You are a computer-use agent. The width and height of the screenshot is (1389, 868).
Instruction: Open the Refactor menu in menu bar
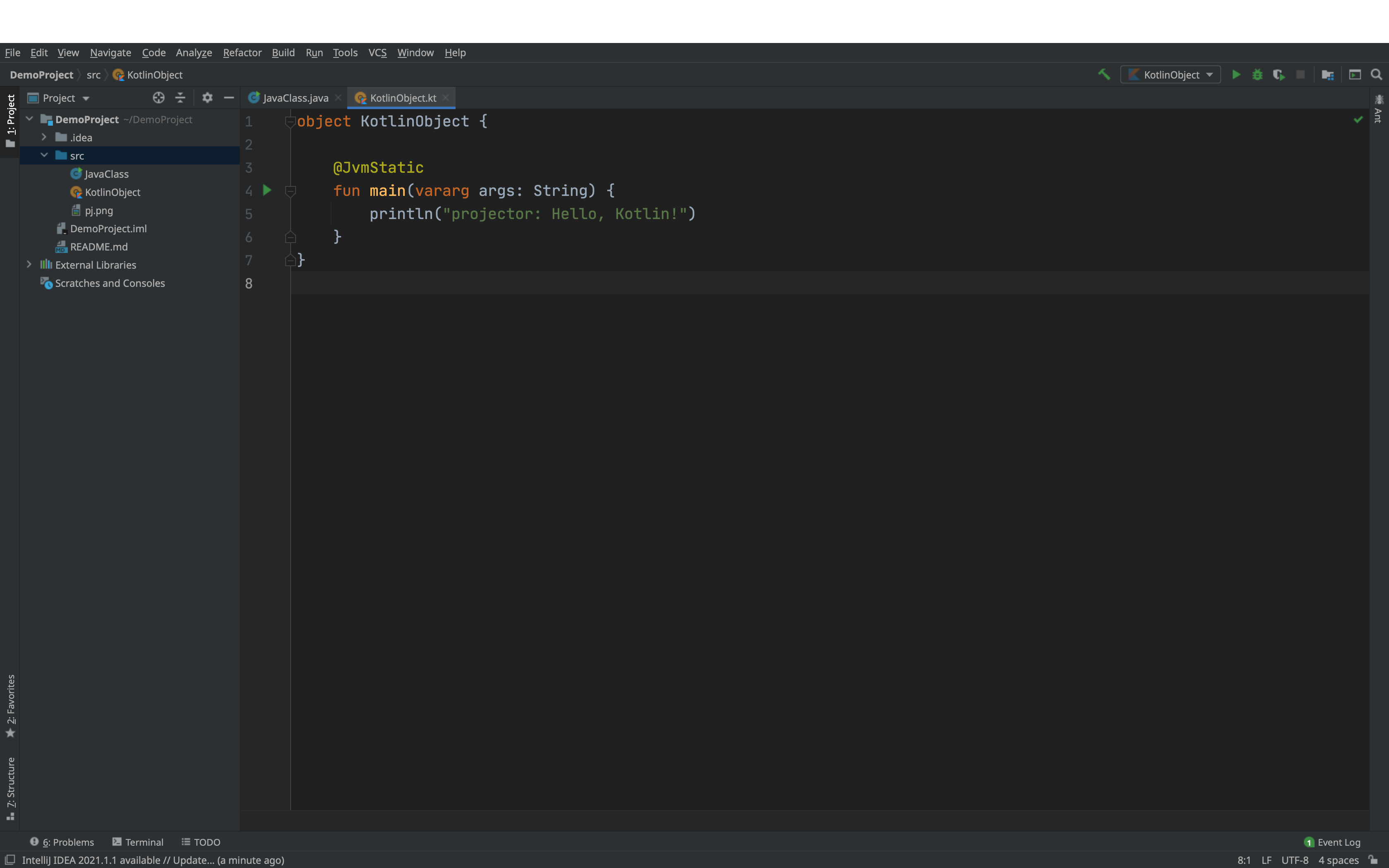click(241, 52)
